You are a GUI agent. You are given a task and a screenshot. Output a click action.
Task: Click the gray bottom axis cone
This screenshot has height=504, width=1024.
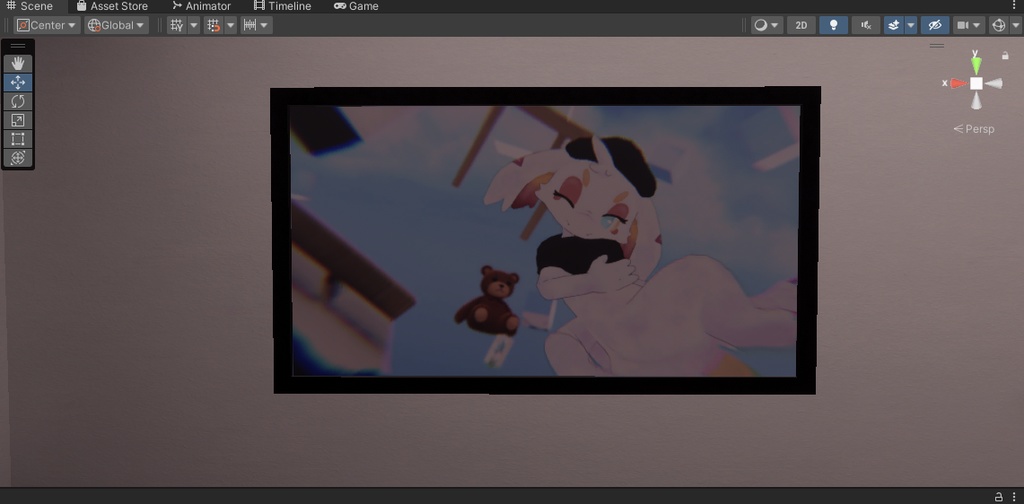976,101
